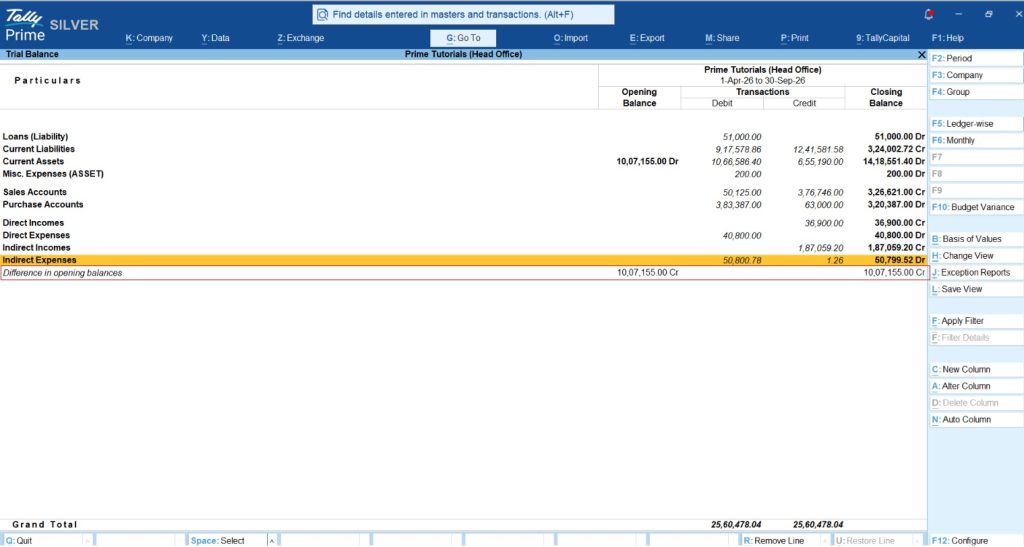
Task: Click Grand Total debit 25,60,478.04
Action: click(x=736, y=524)
